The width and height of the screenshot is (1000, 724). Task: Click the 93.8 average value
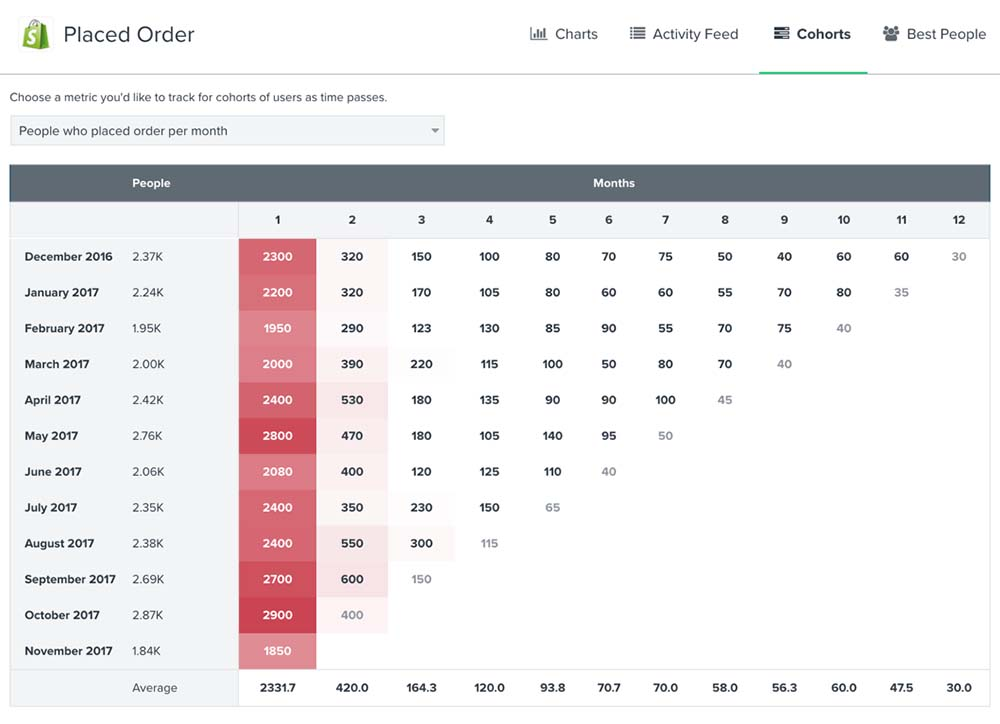[x=552, y=688]
